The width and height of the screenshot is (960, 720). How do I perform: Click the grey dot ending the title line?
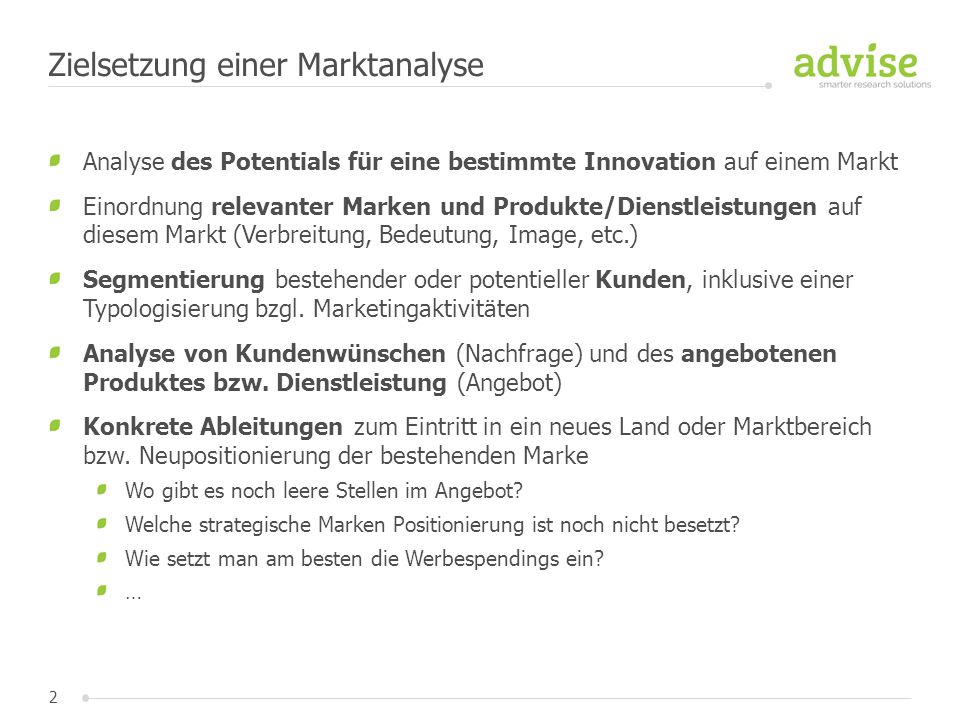coord(768,86)
